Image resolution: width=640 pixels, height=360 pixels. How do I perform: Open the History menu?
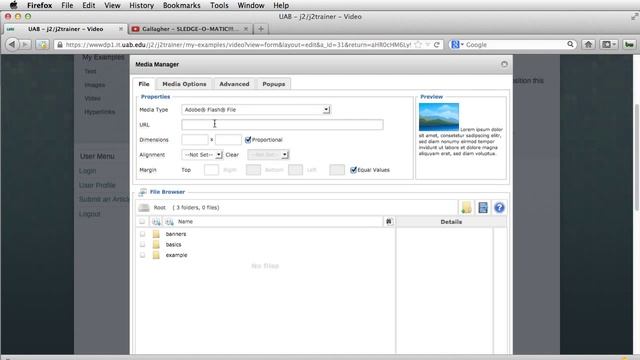pos(141,5)
